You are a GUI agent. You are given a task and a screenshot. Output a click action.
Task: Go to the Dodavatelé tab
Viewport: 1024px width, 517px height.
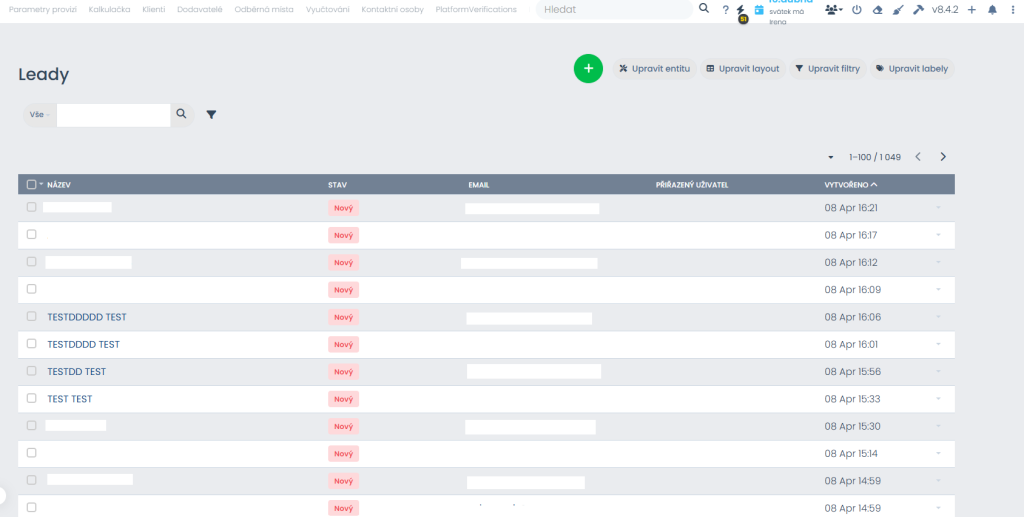tap(202, 9)
